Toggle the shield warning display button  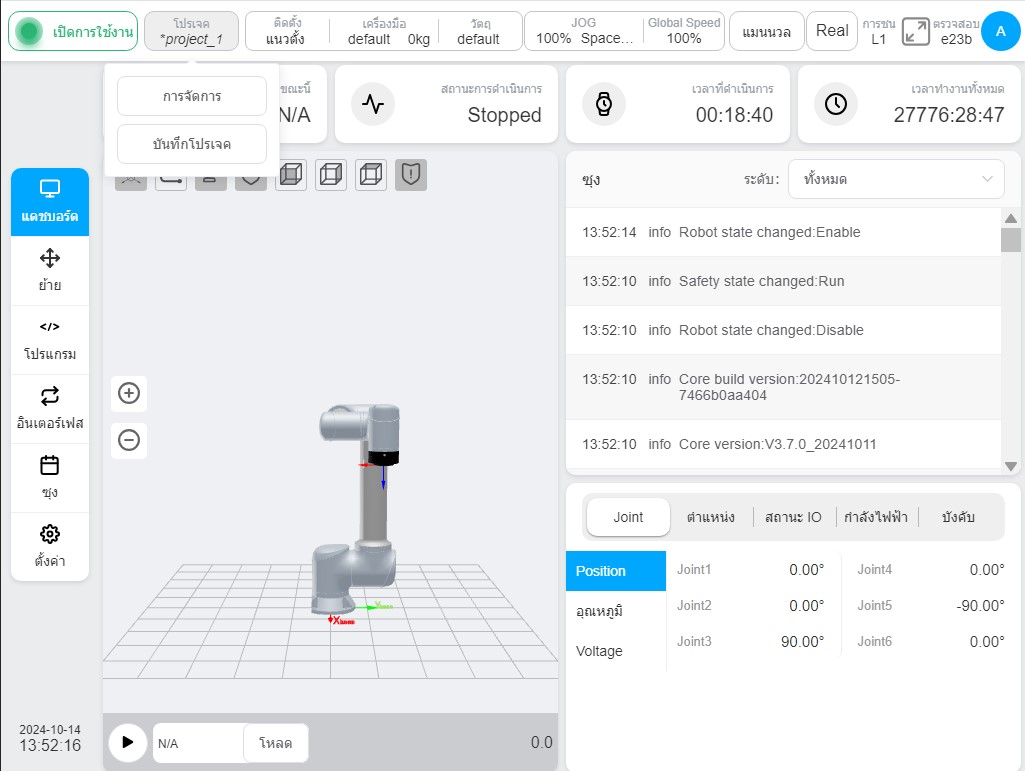coord(411,175)
